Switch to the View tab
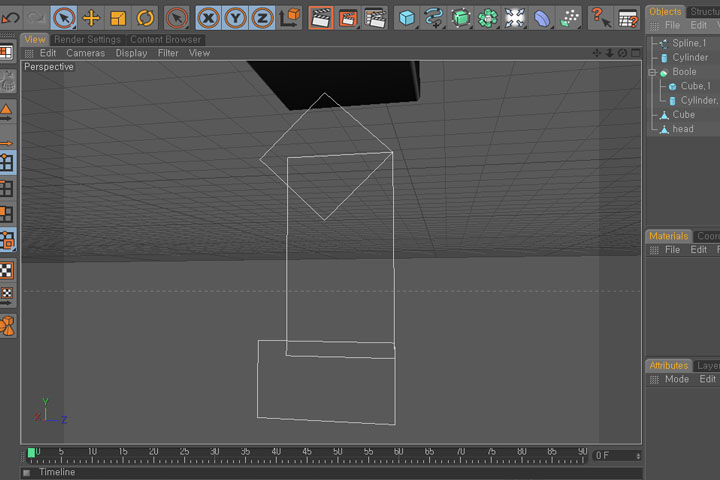720x480 pixels. point(35,40)
